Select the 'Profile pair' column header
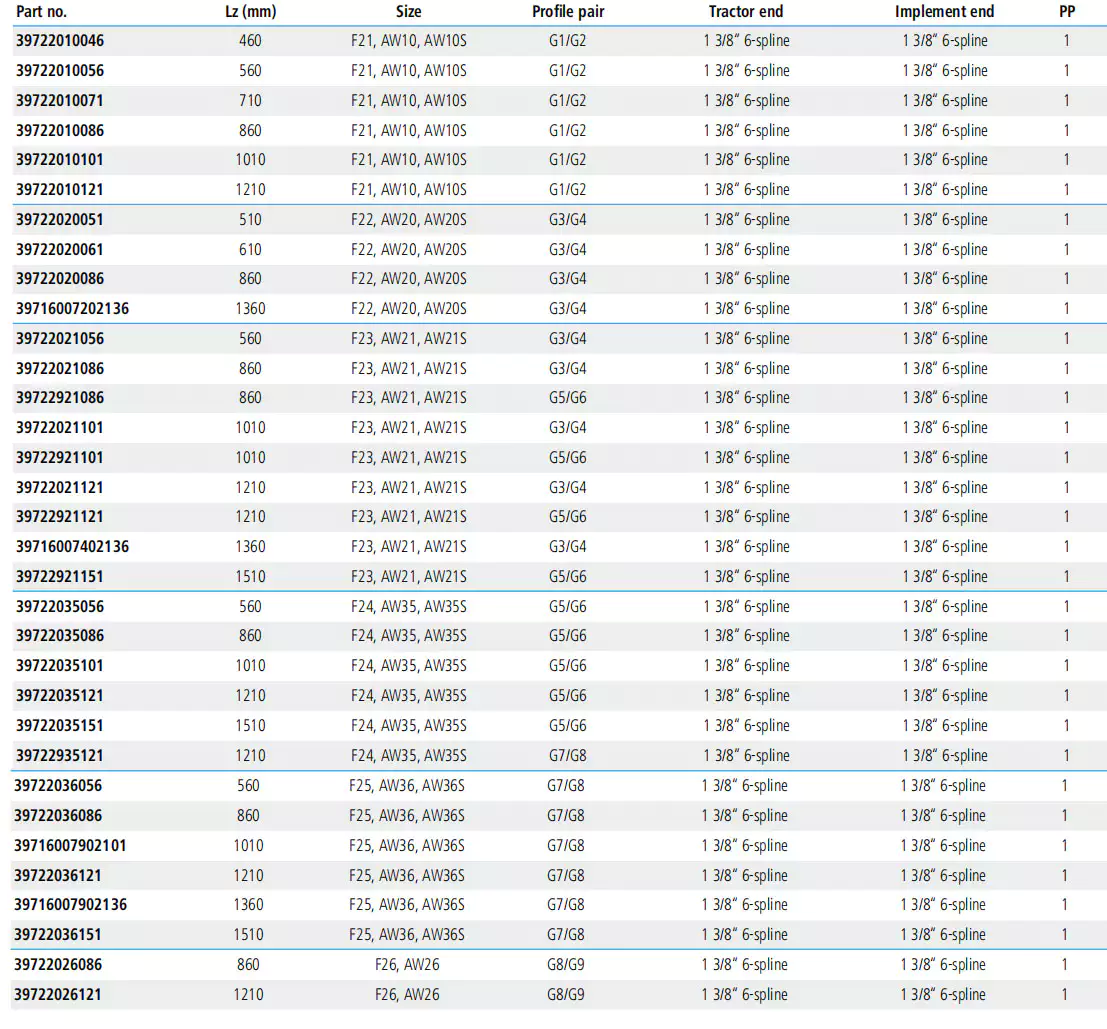 coord(568,12)
